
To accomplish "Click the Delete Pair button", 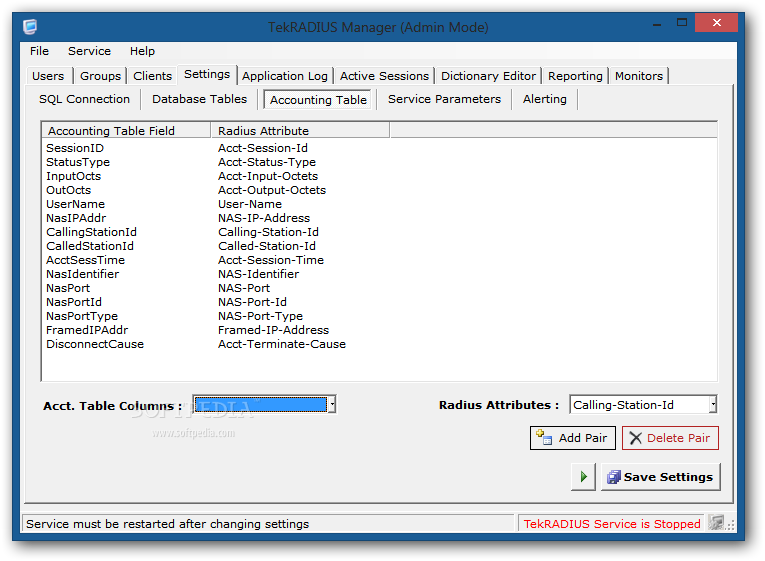I will click(670, 438).
